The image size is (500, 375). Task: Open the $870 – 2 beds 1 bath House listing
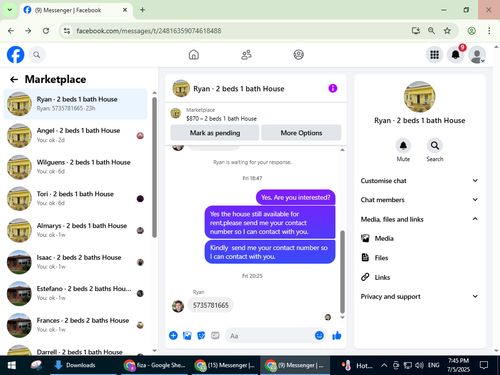coord(221,119)
